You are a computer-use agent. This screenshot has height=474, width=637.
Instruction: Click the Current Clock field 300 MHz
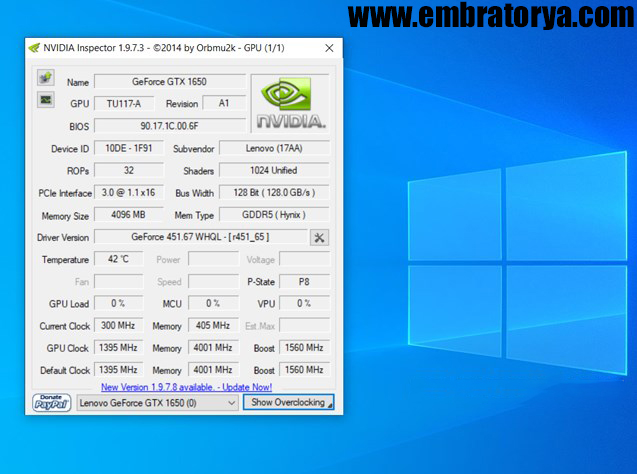pyautogui.click(x=119, y=325)
